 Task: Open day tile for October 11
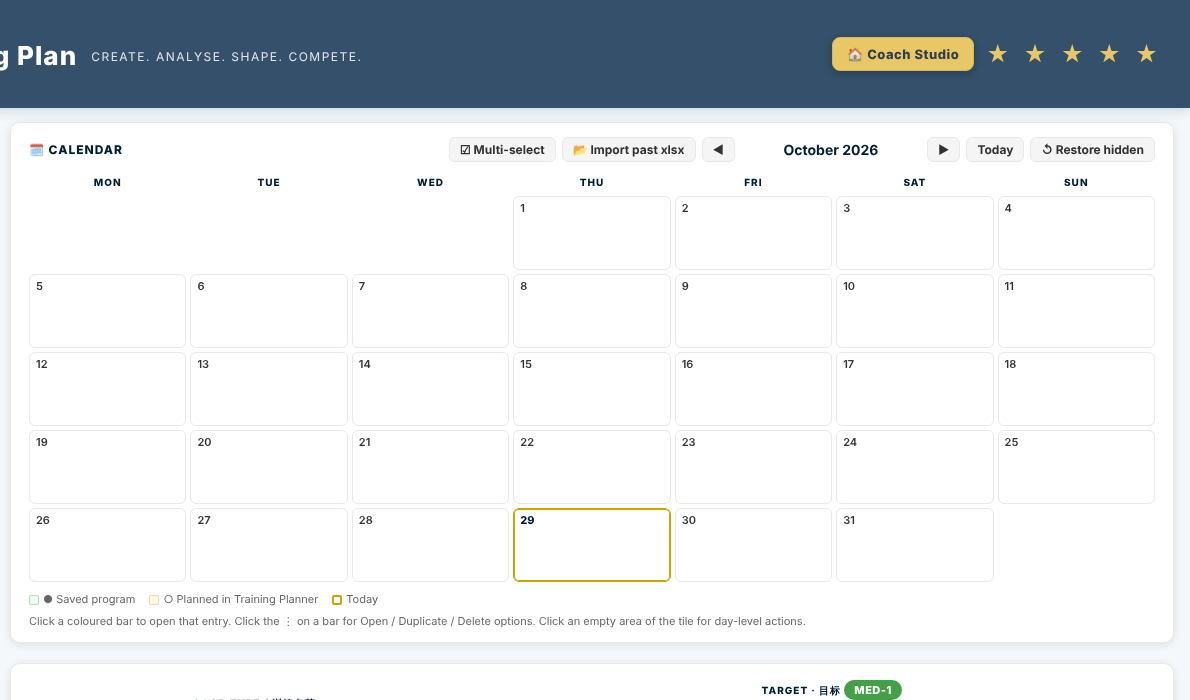coord(1076,311)
